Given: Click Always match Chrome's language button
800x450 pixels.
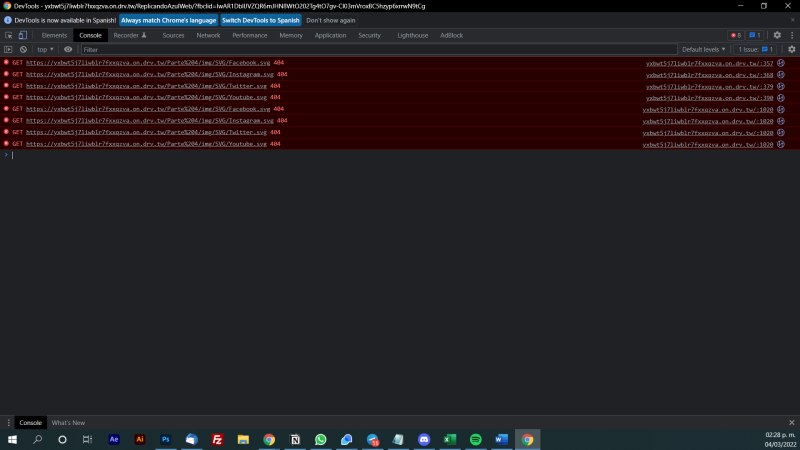Looking at the screenshot, I should [x=168, y=20].
